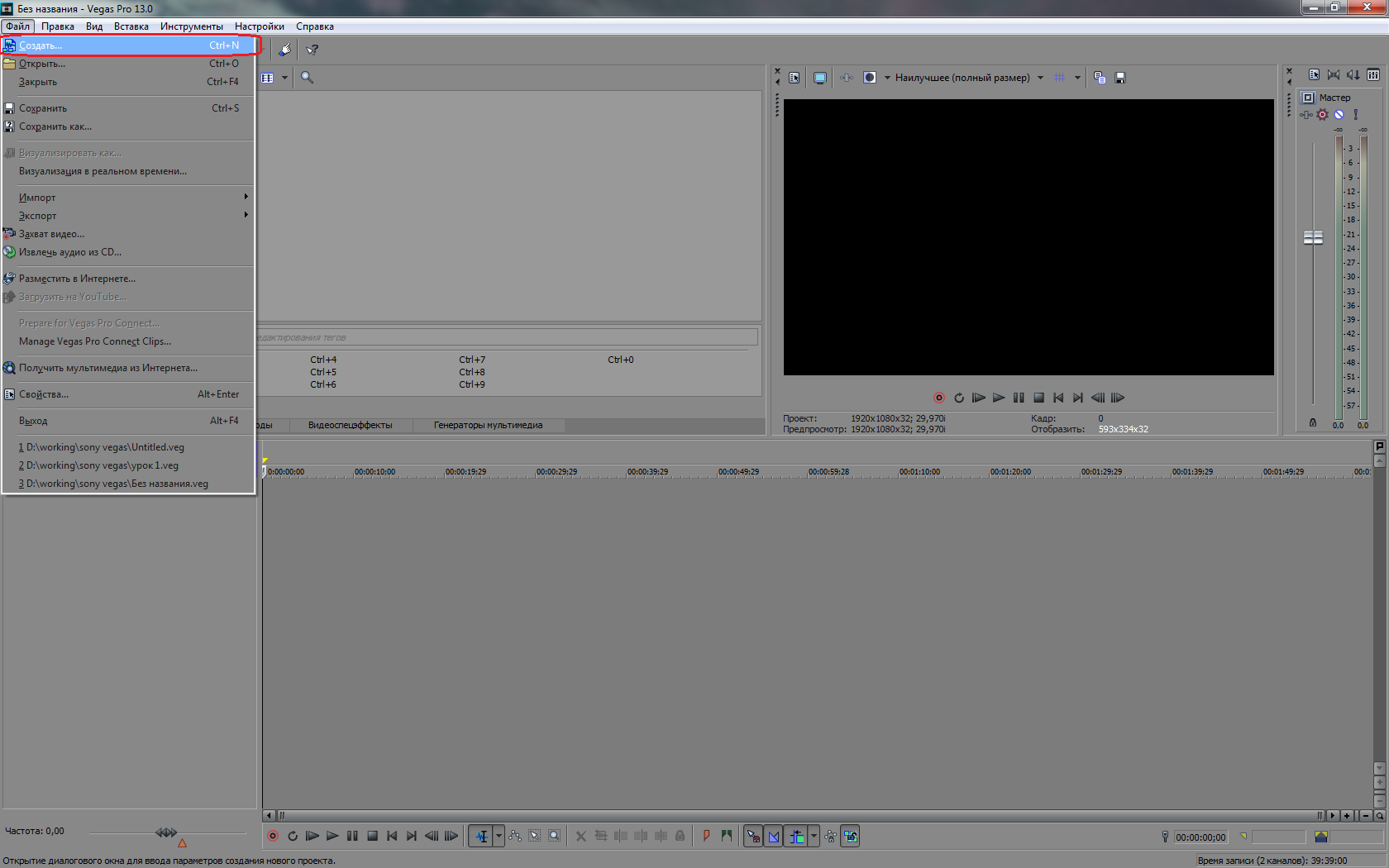Select the Envelope edit tool
Image resolution: width=1389 pixels, height=868 pixels.
point(515,836)
